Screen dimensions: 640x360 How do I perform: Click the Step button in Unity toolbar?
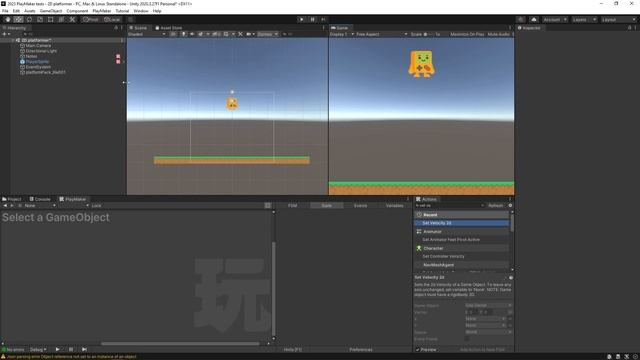tap(323, 19)
